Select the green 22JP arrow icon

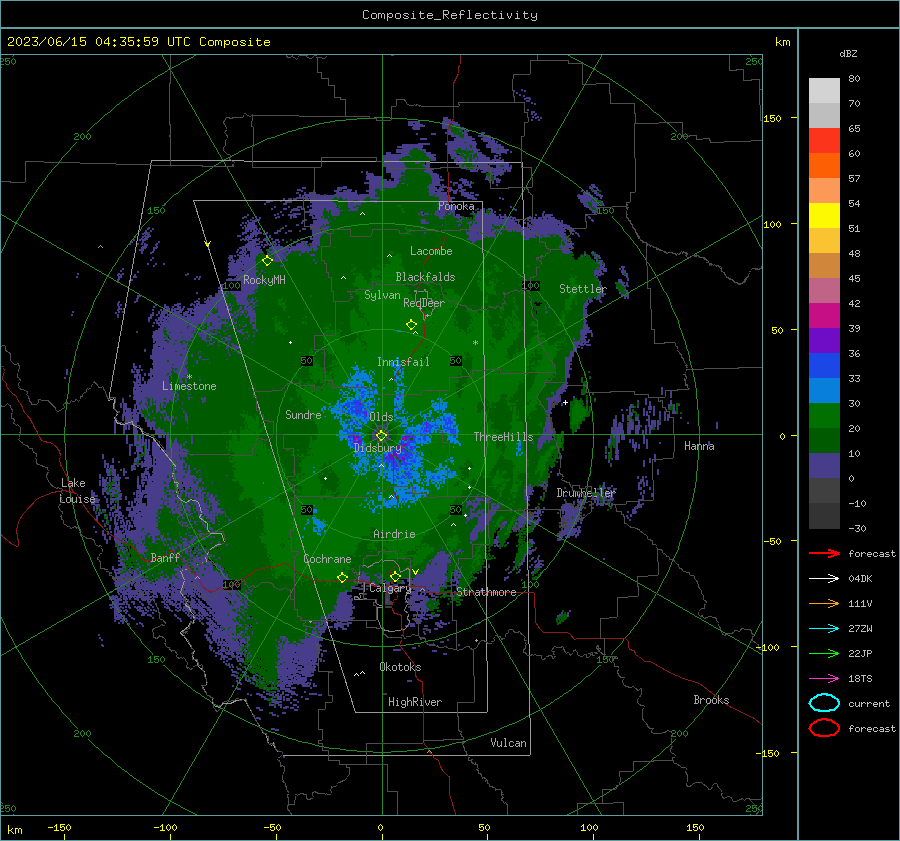pos(824,653)
